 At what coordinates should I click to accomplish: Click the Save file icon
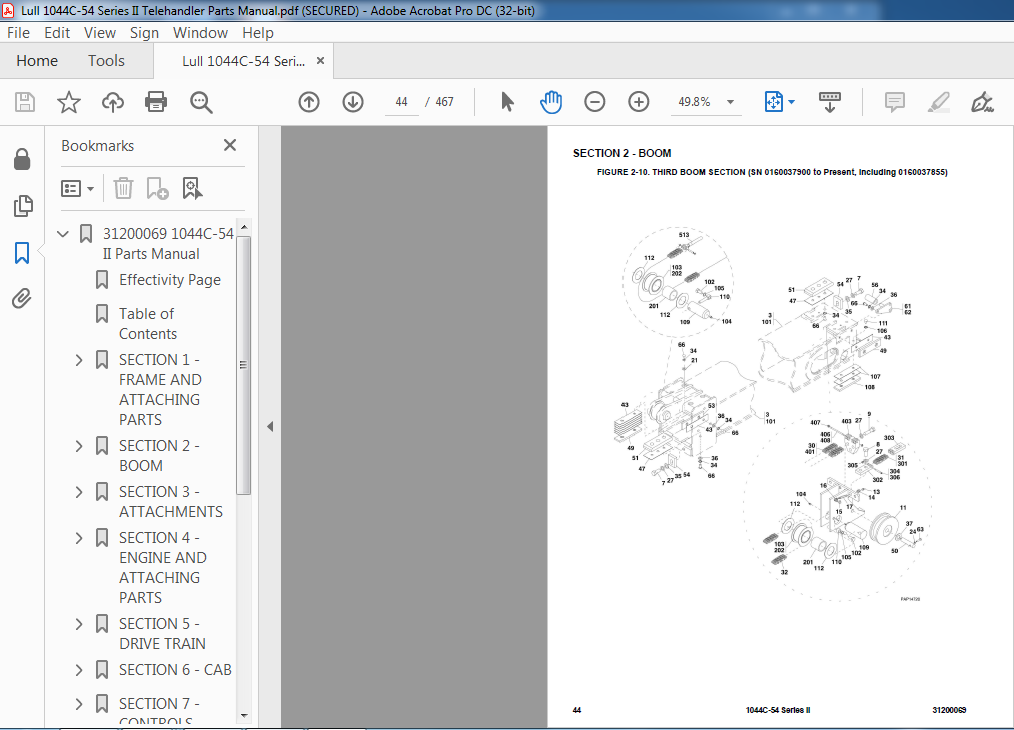25,102
